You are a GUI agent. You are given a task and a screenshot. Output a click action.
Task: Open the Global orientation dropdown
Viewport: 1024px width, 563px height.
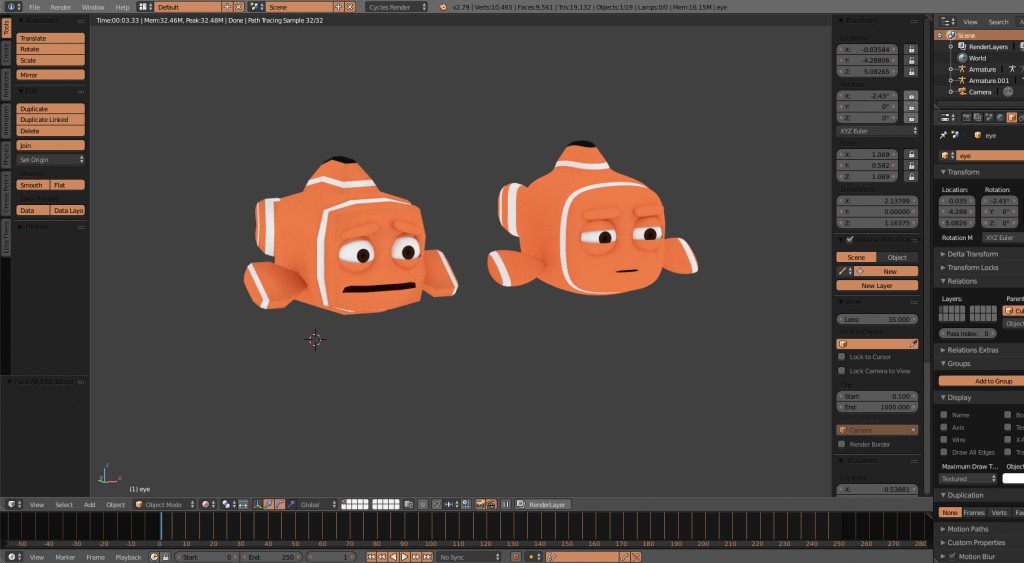(x=317, y=504)
